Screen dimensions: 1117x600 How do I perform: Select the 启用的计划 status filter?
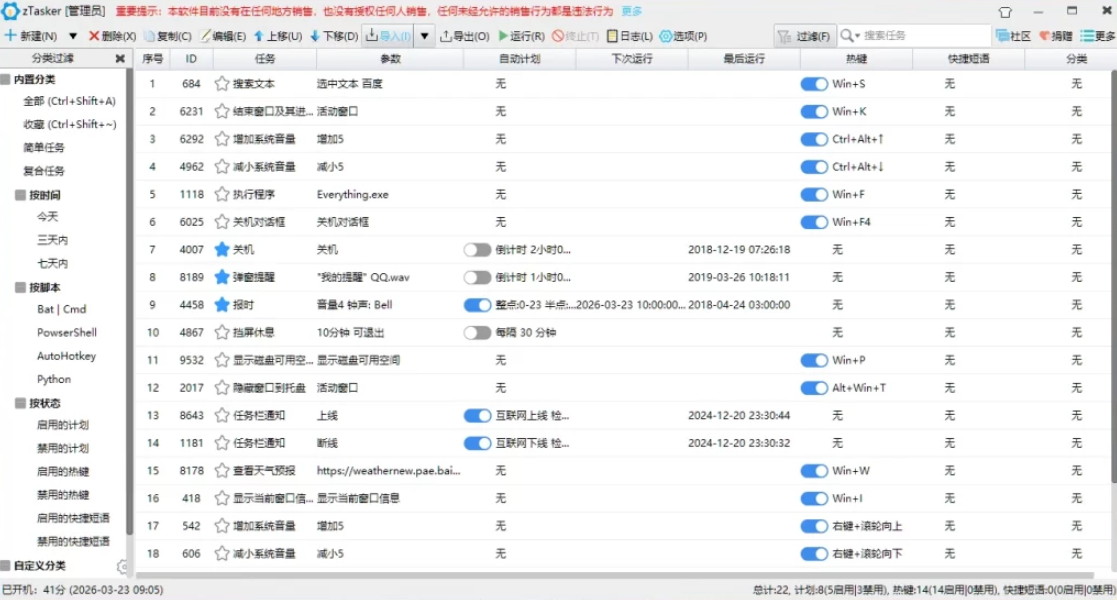[63, 425]
